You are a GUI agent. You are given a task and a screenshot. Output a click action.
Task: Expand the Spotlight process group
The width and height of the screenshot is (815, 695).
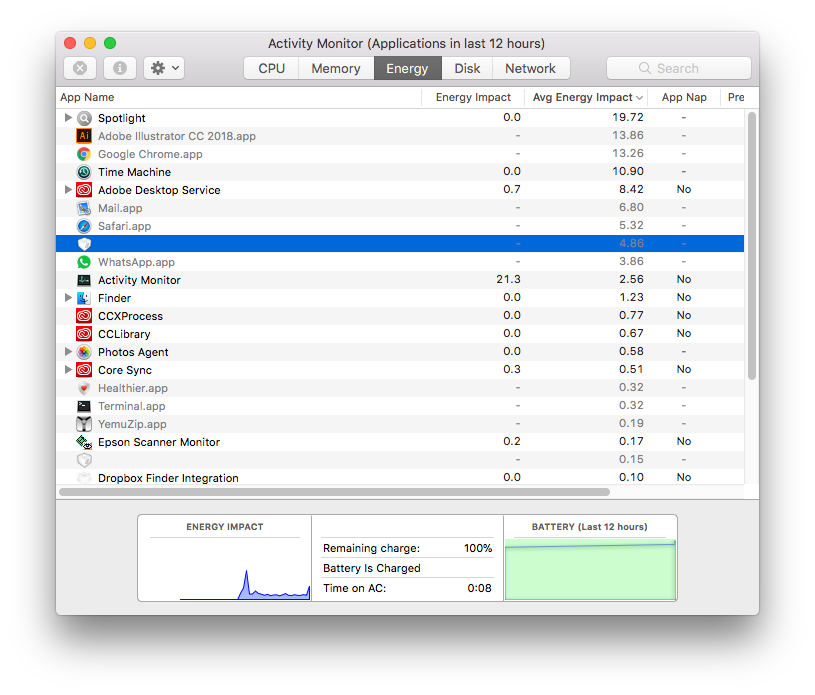tap(68, 117)
